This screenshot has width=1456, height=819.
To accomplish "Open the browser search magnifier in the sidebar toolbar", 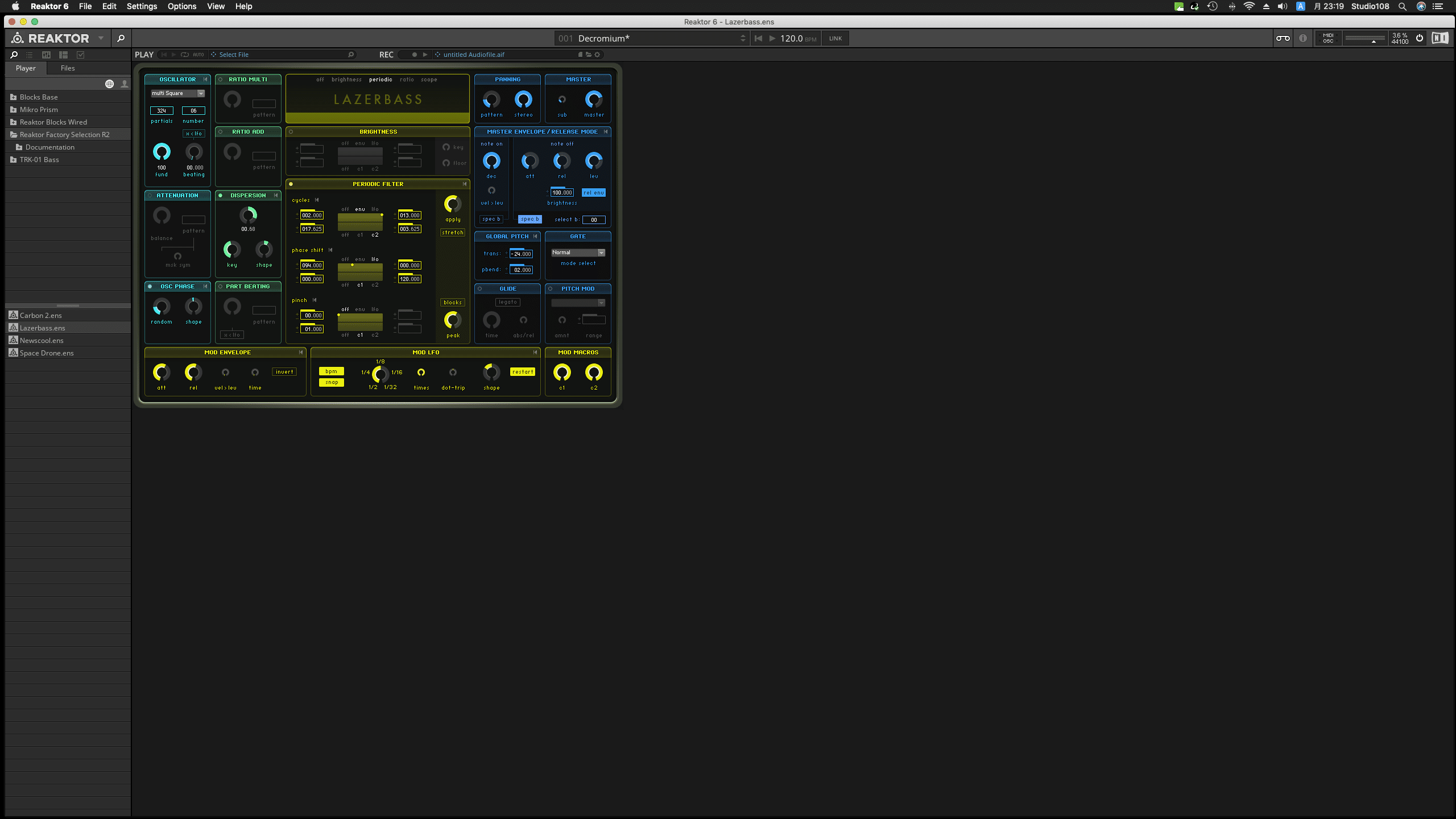I will tap(14, 55).
